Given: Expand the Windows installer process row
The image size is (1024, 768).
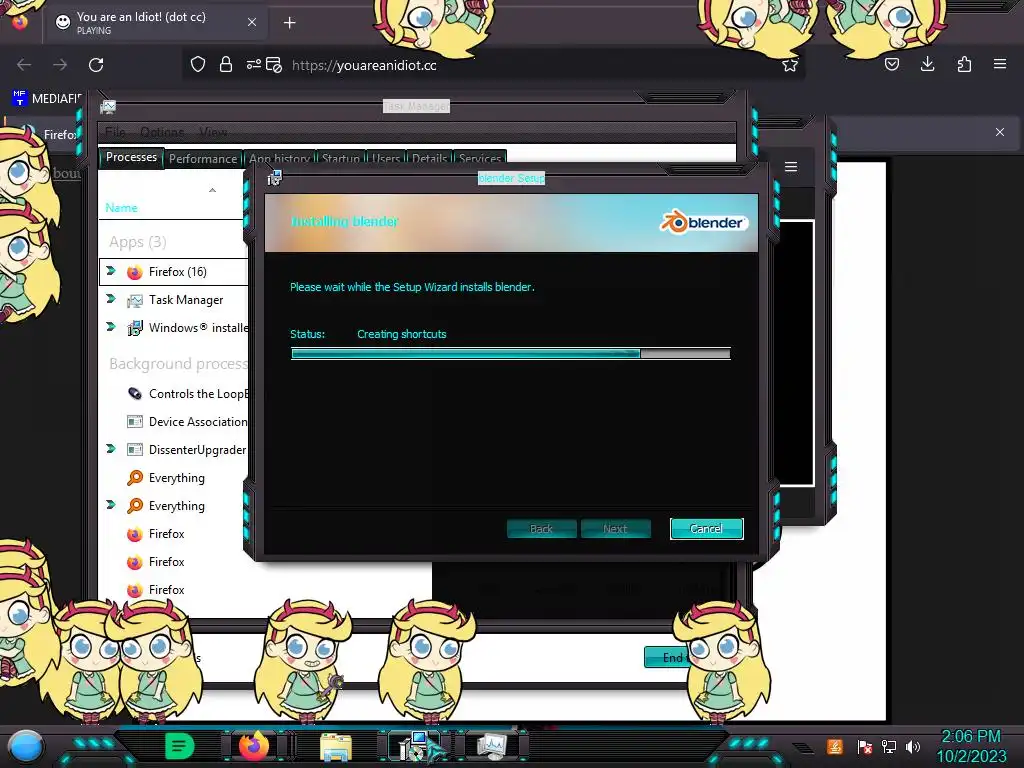Looking at the screenshot, I should tap(111, 327).
